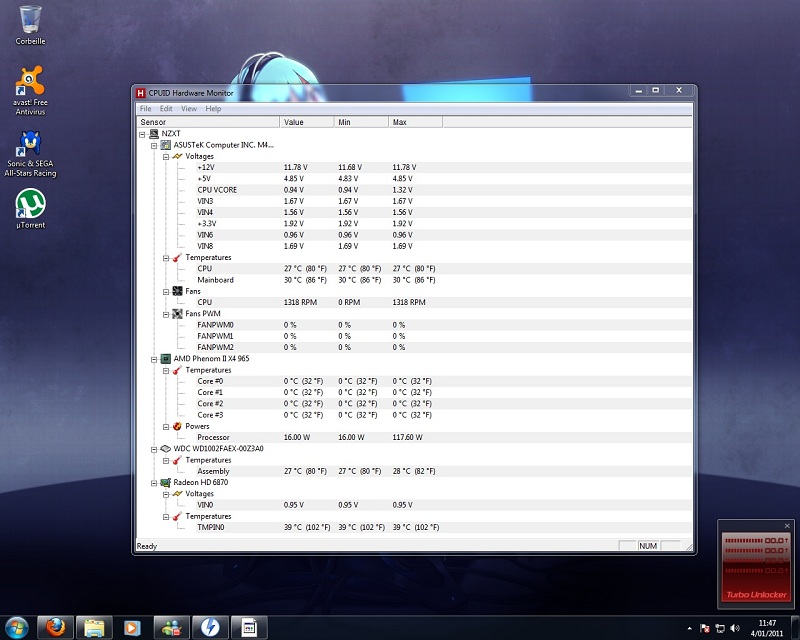Open the µTorrent desktop shortcut

point(31,205)
